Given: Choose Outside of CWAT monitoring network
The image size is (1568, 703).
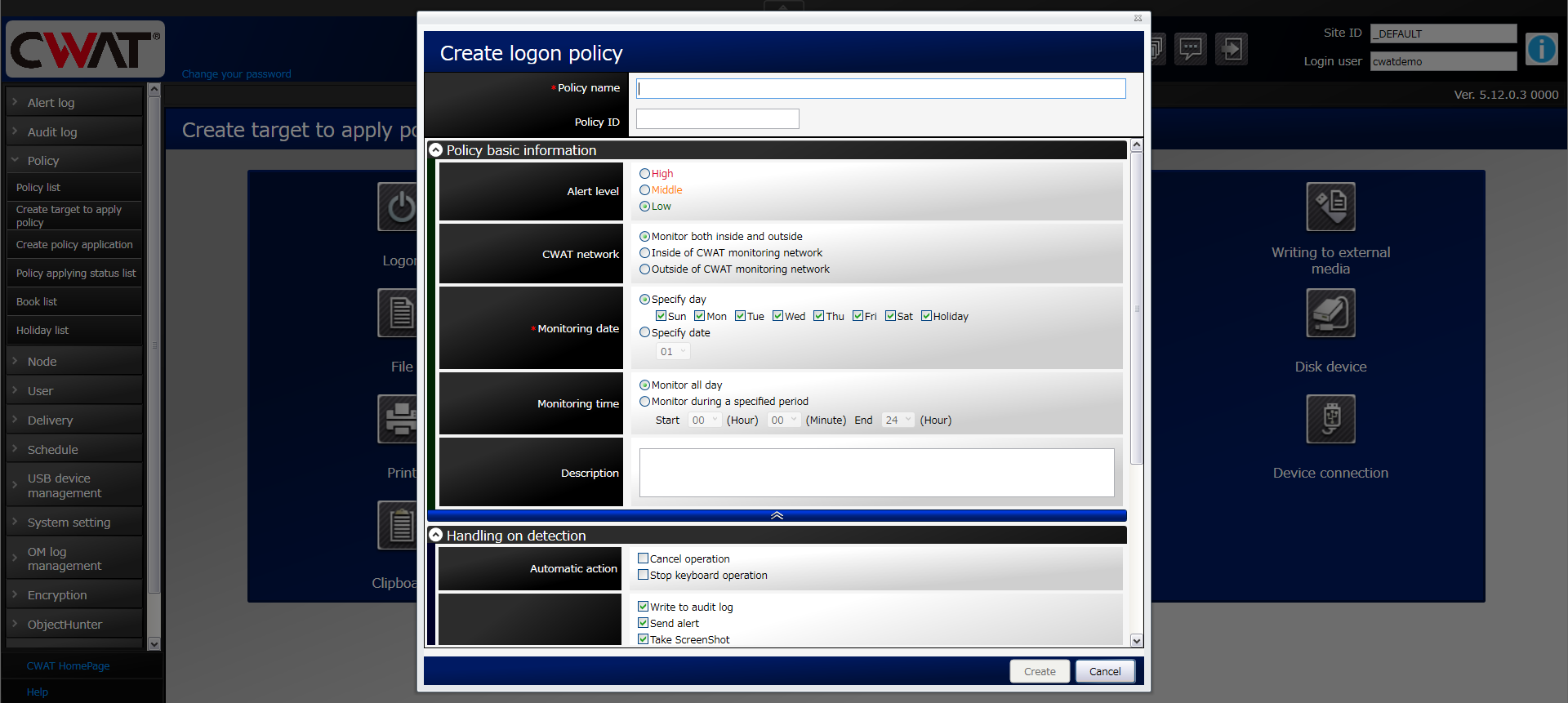Looking at the screenshot, I should (x=644, y=269).
